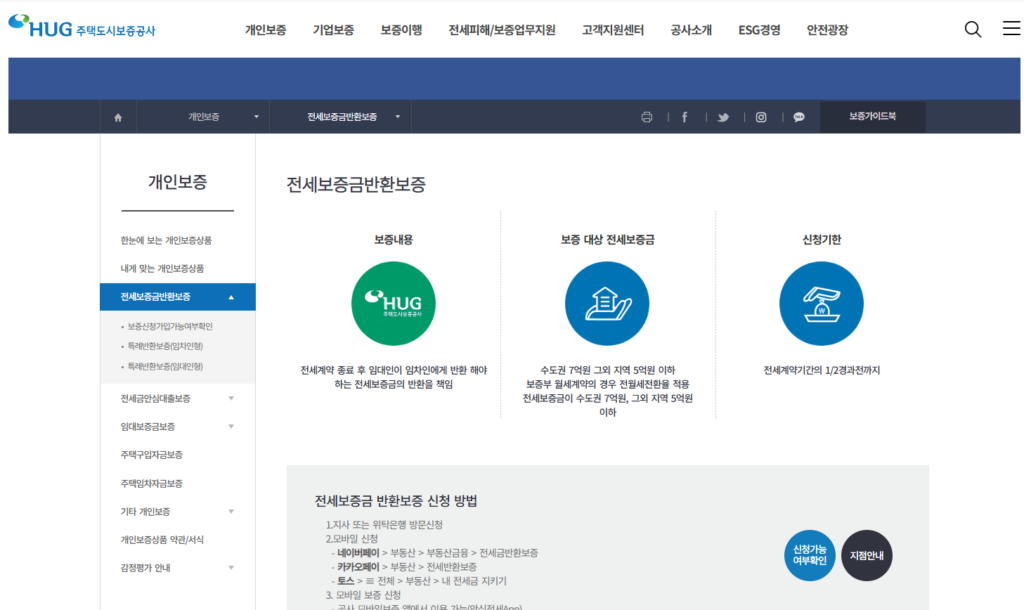Open the 안전광장 top menu

[x=827, y=30]
